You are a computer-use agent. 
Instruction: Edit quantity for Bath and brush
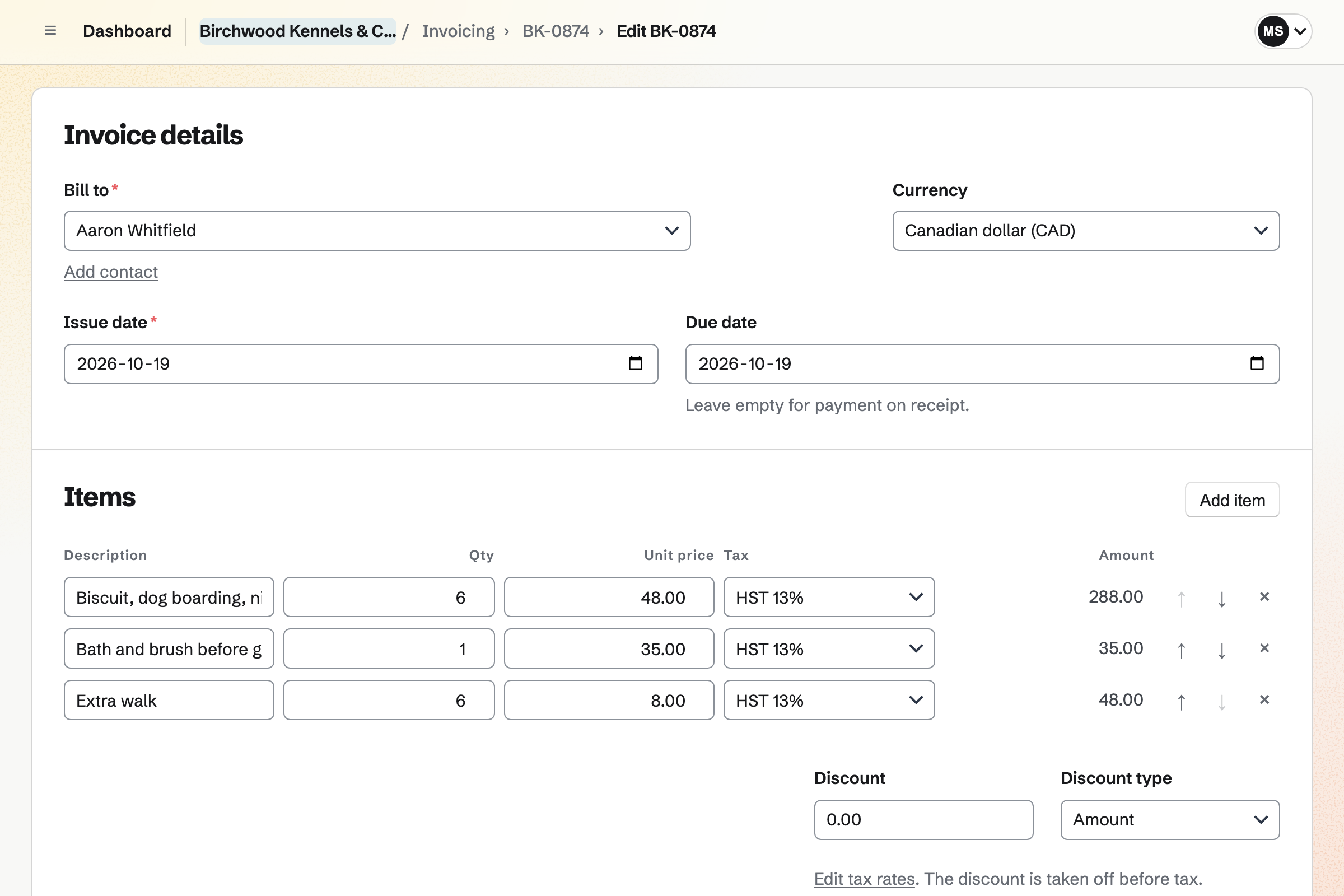click(x=389, y=648)
